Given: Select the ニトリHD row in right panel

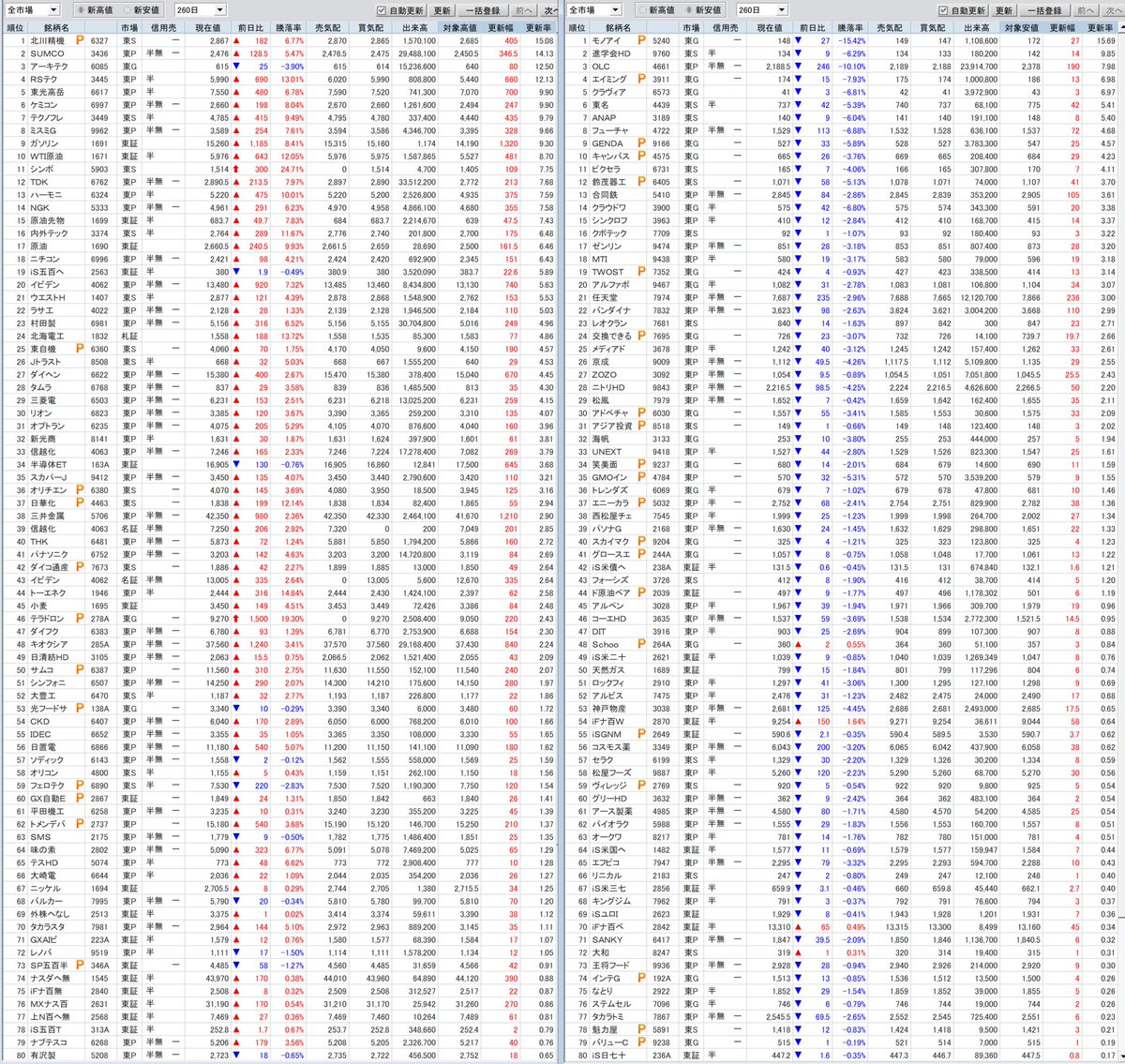Looking at the screenshot, I should click(x=841, y=387).
